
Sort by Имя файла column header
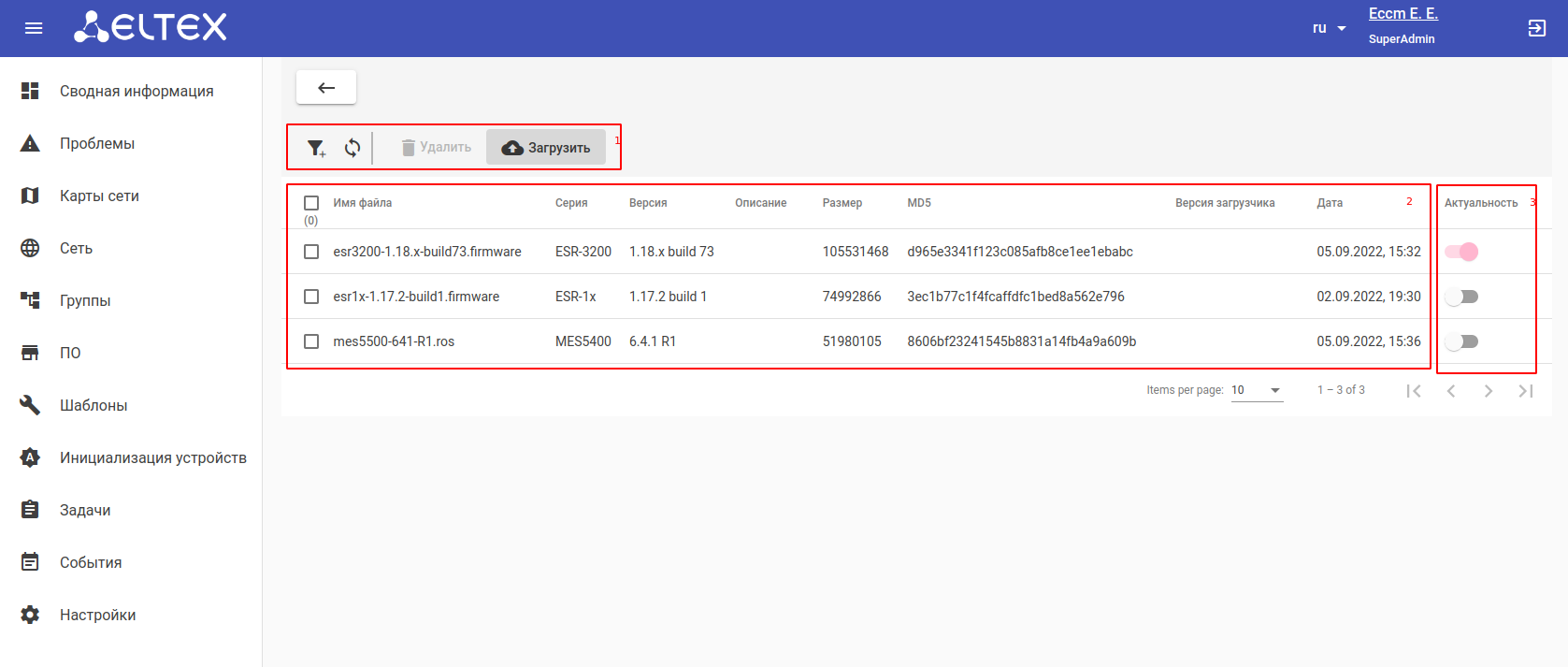[363, 203]
